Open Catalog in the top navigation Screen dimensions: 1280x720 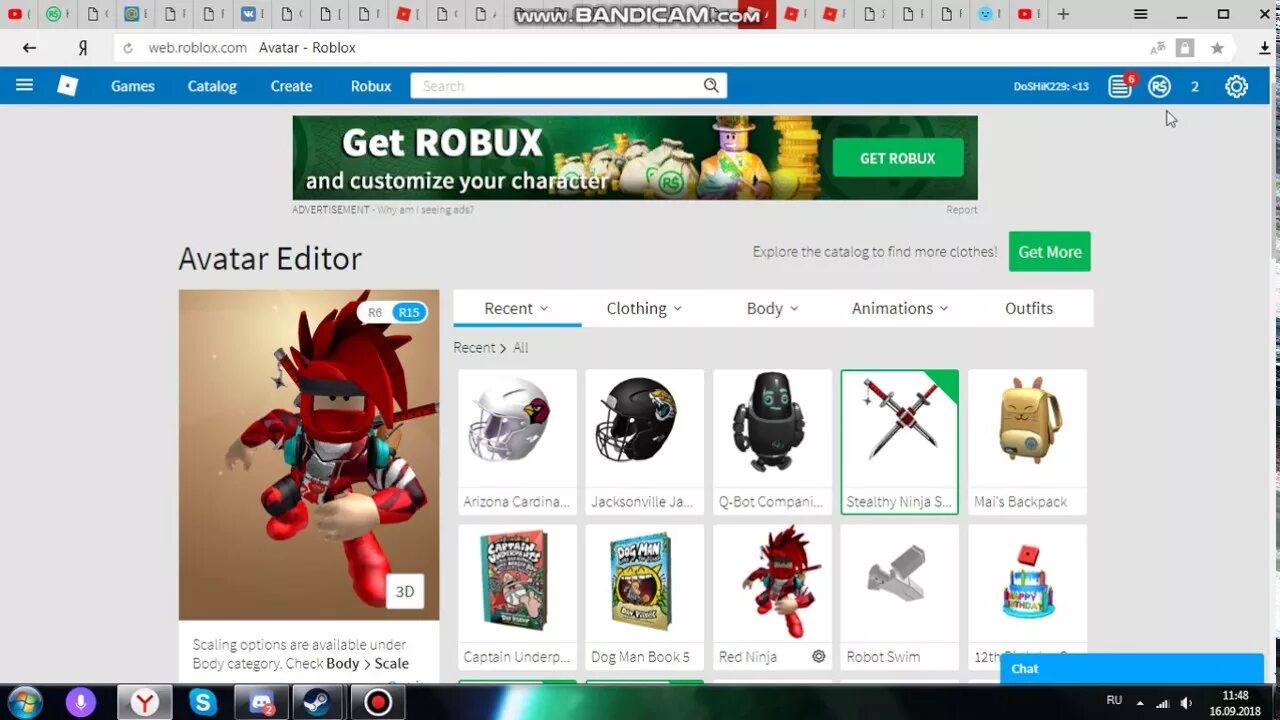[x=212, y=86]
